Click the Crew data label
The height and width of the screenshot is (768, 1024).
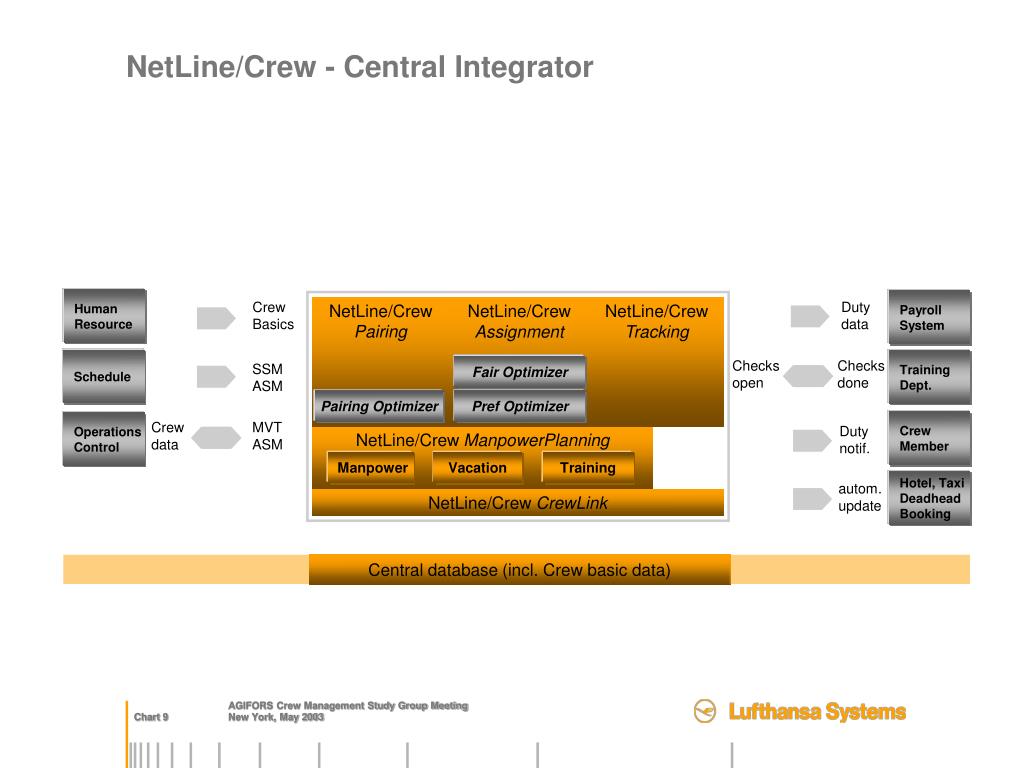167,436
